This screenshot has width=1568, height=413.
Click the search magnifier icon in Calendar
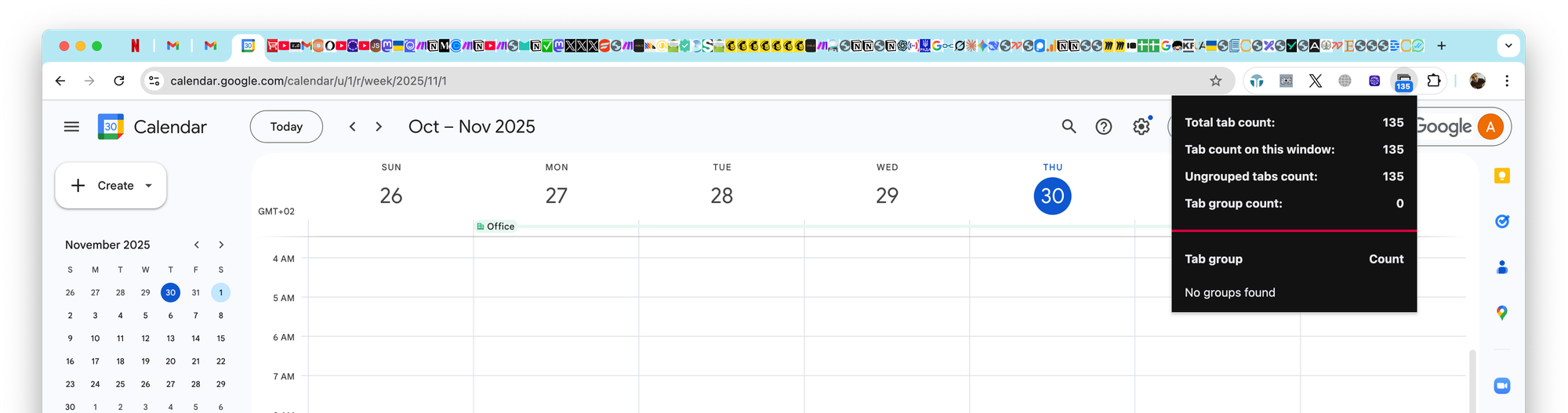click(x=1069, y=127)
